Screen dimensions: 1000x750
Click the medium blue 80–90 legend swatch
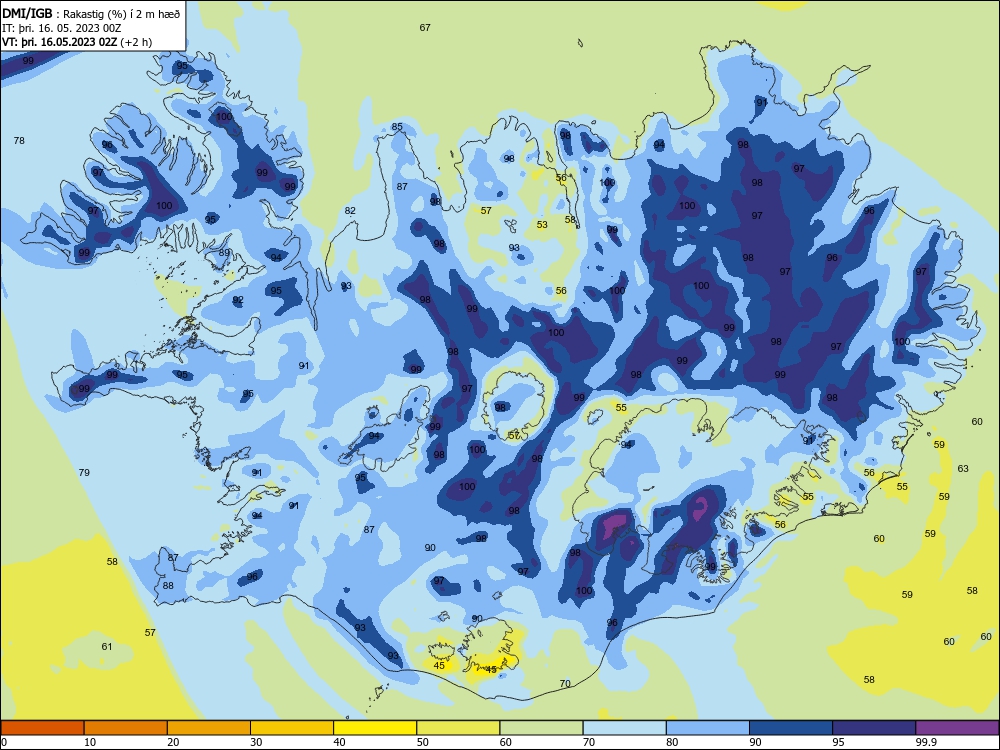[x=708, y=728]
